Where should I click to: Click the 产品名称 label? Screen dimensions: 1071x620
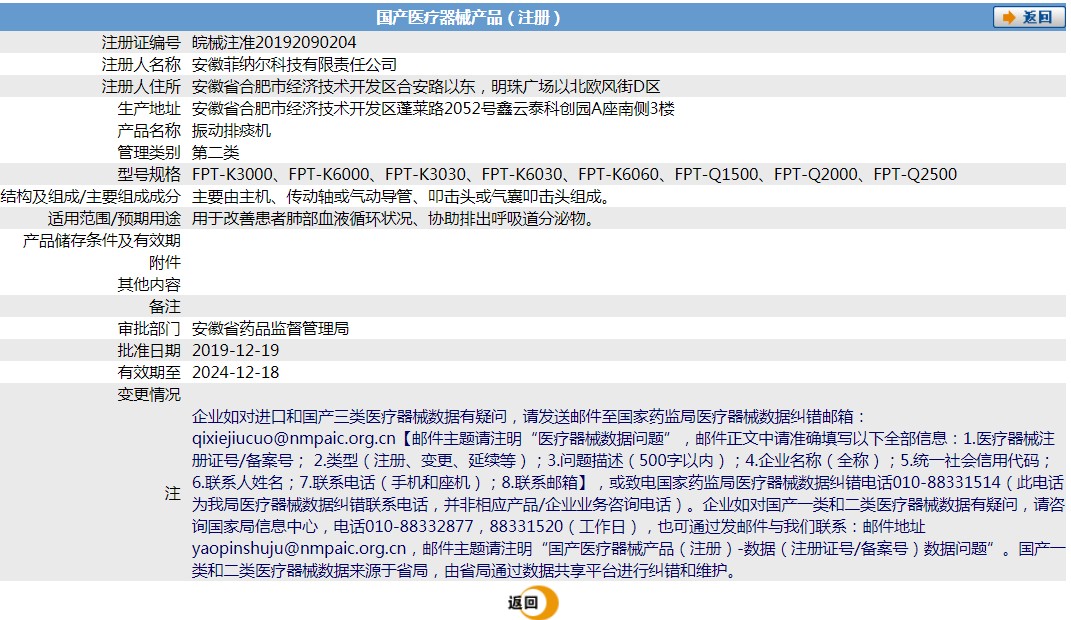click(149, 130)
